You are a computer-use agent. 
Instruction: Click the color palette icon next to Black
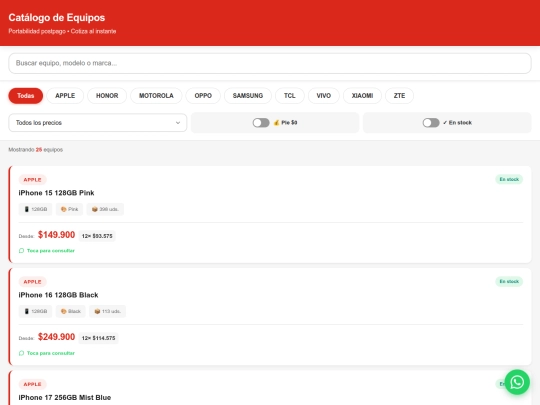(63, 311)
